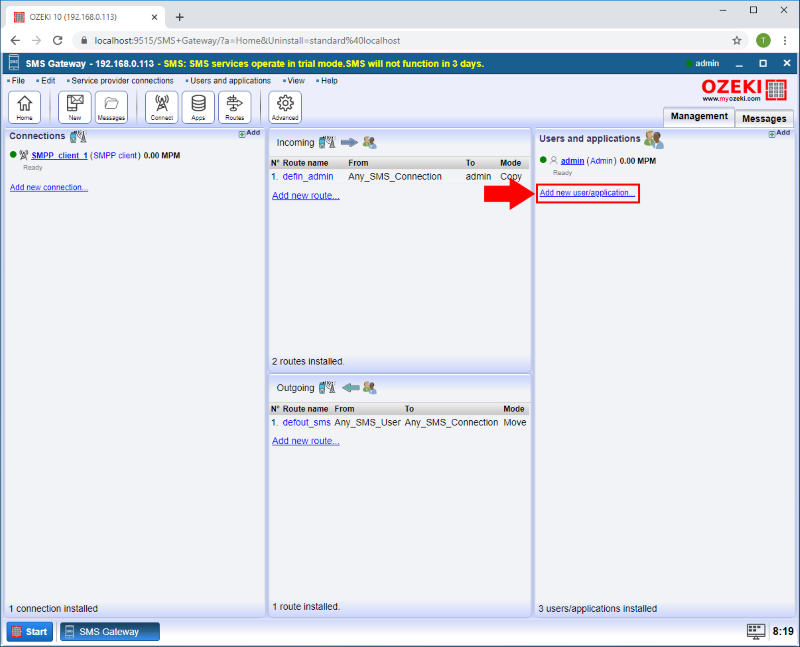Click Add new connection link
Screen dimensions: 800x647
tap(49, 187)
